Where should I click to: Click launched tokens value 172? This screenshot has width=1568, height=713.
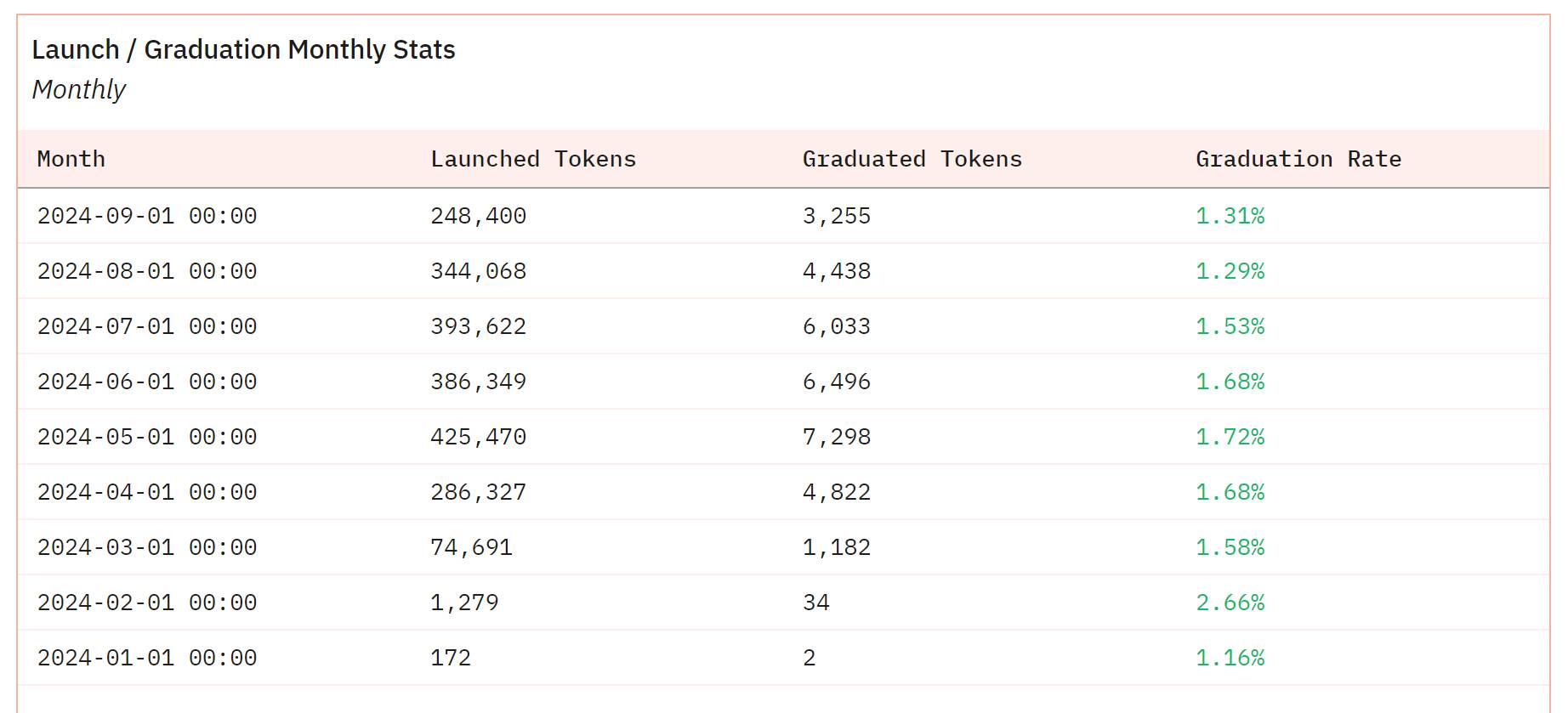point(451,658)
